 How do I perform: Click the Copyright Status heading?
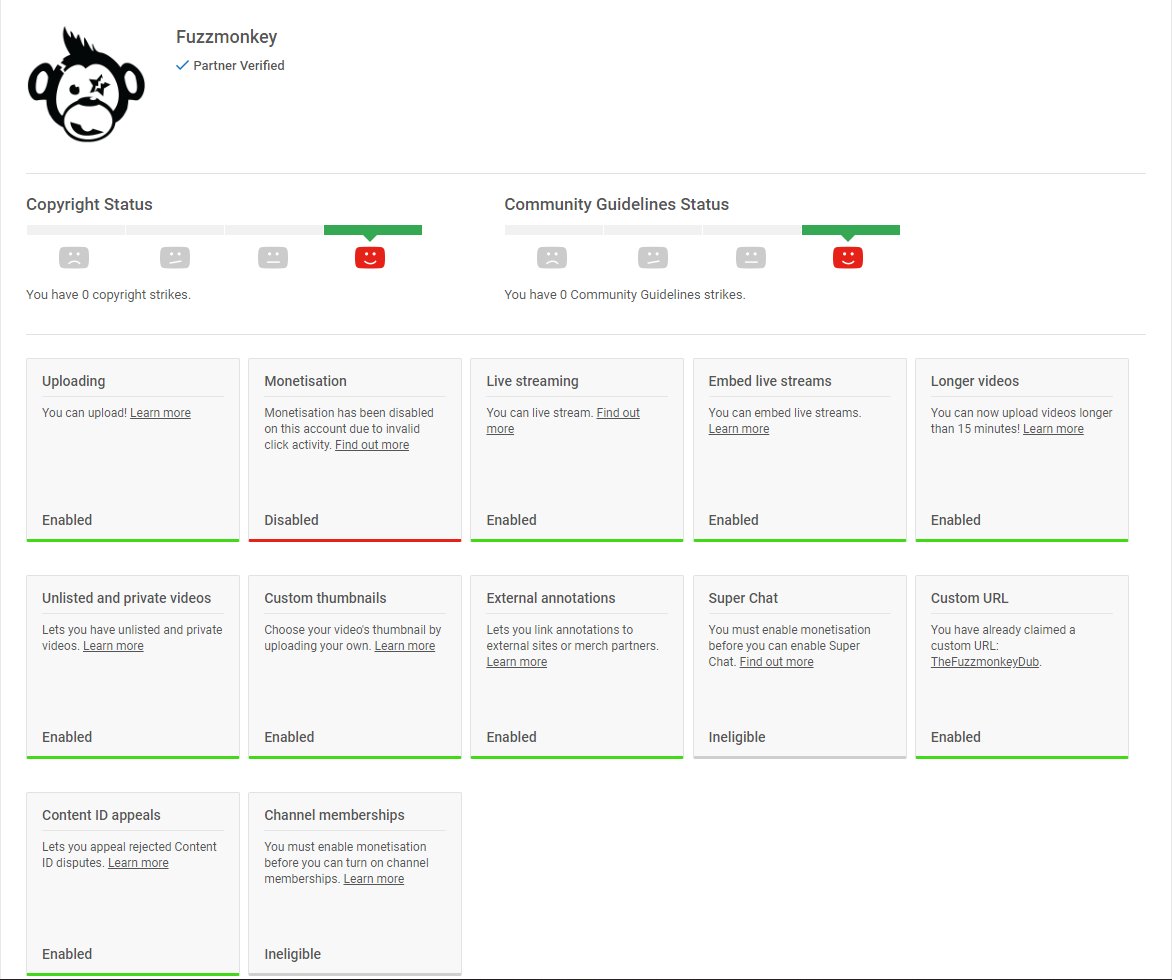(89, 204)
